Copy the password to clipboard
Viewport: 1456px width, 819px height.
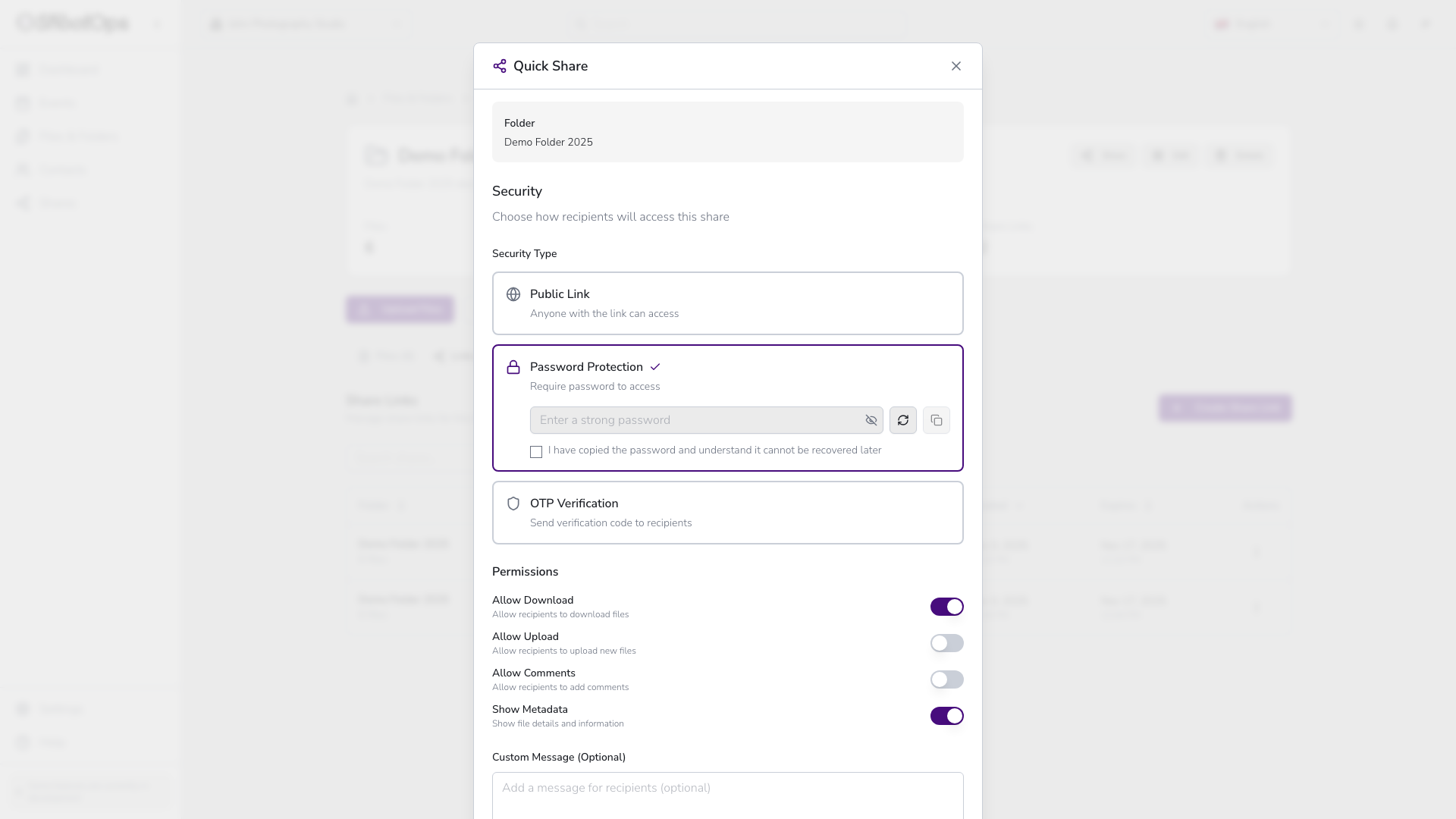pos(937,420)
